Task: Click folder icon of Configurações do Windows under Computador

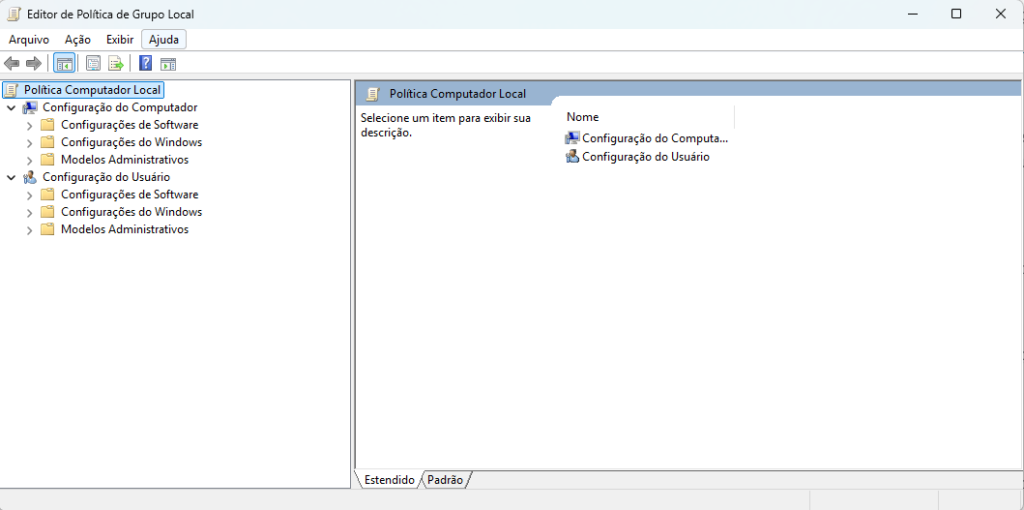Action: 47,142
